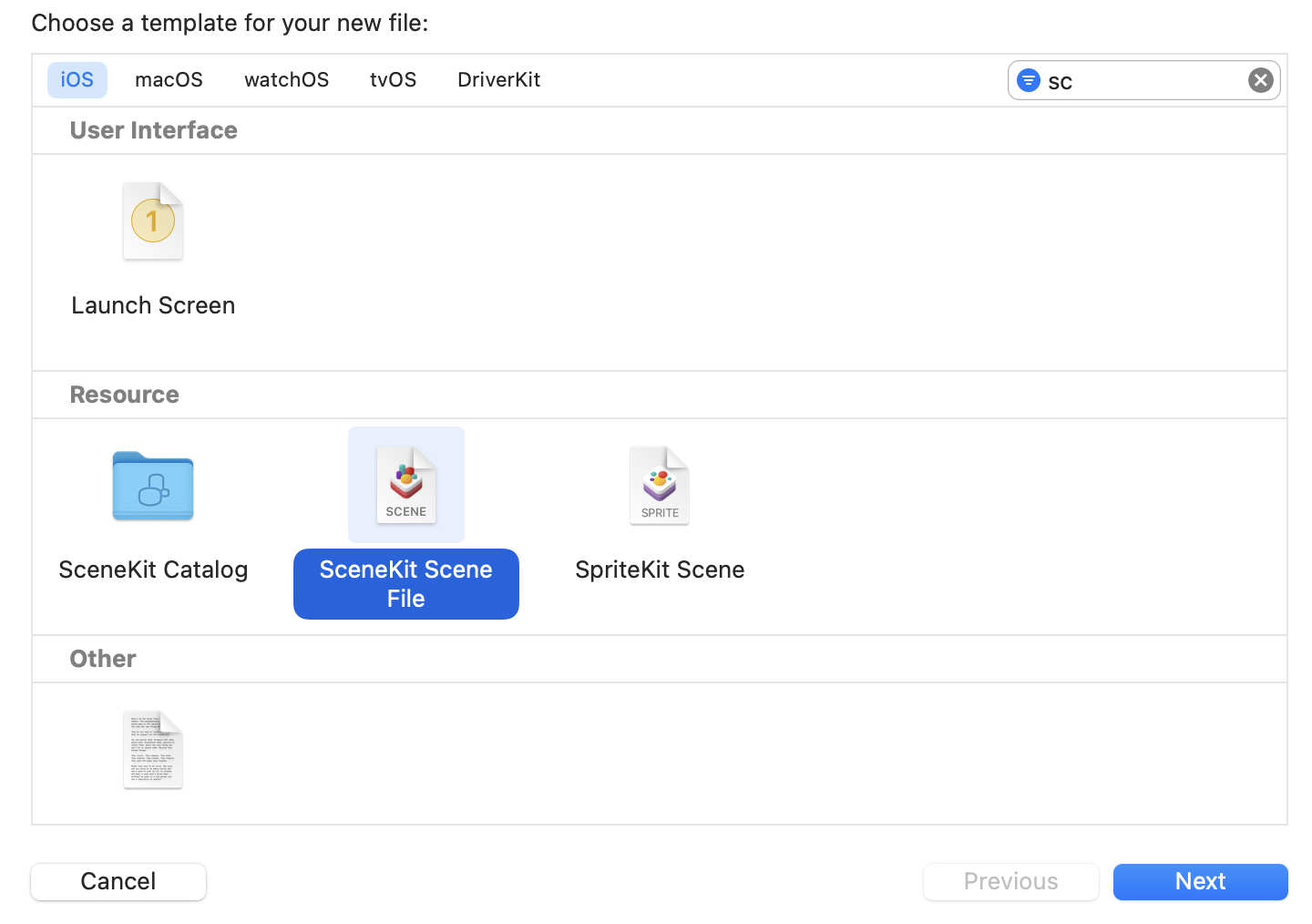This screenshot has height=924, width=1312.
Task: Select the Launch Screen template icon
Action: [x=153, y=221]
